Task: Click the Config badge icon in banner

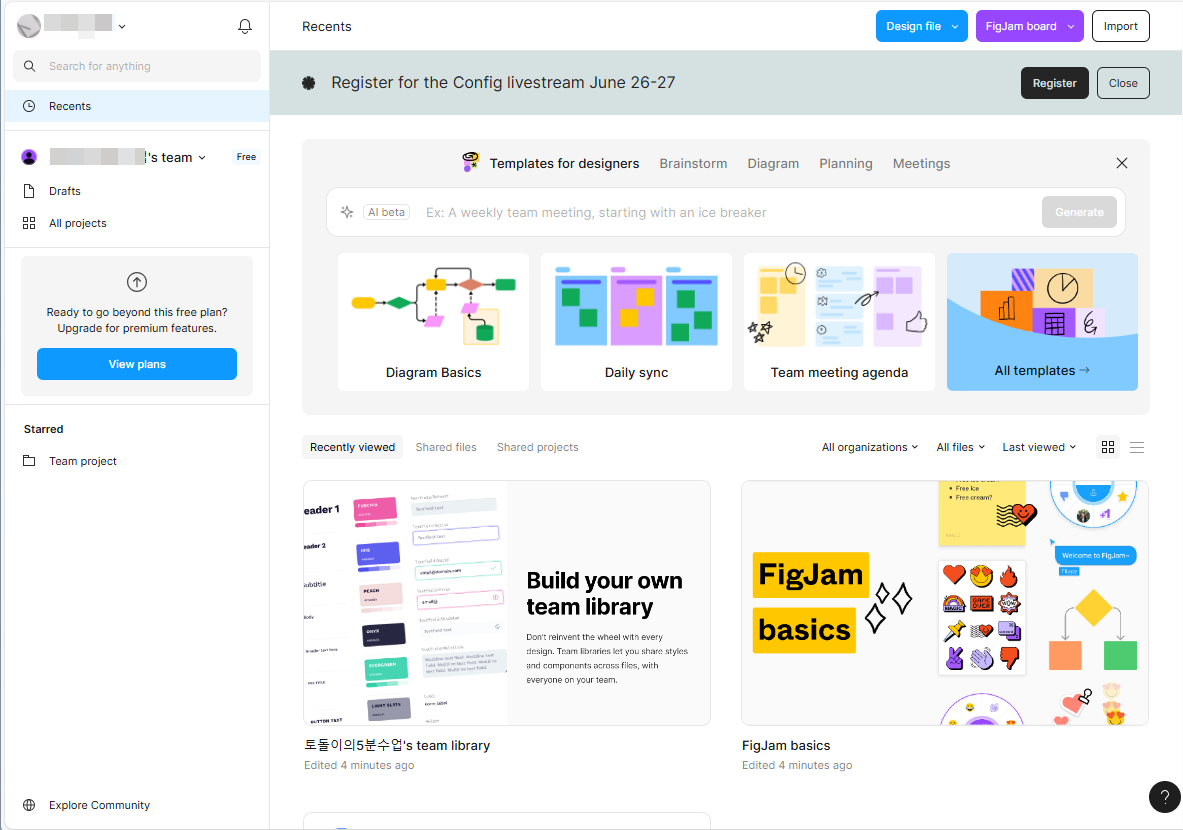Action: pyautogui.click(x=309, y=83)
